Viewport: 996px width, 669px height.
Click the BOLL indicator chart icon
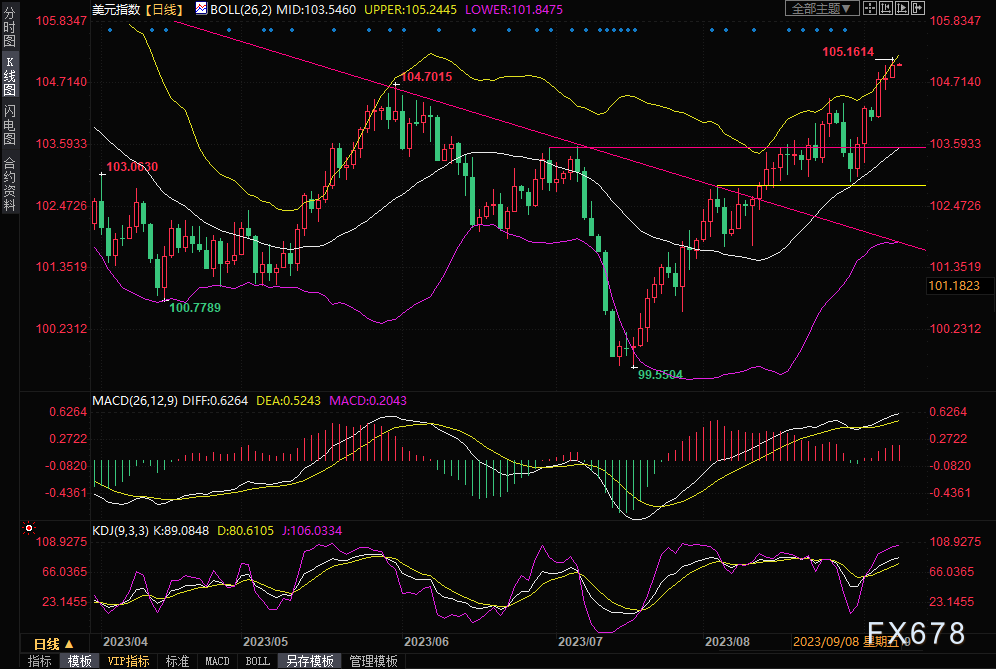[201, 8]
